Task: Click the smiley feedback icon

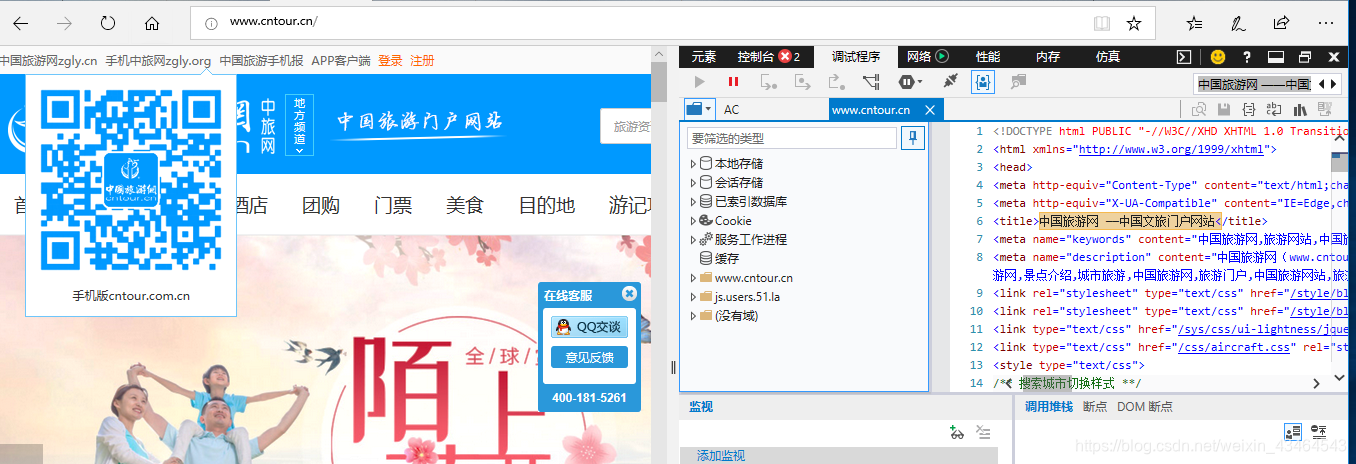Action: click(1218, 57)
